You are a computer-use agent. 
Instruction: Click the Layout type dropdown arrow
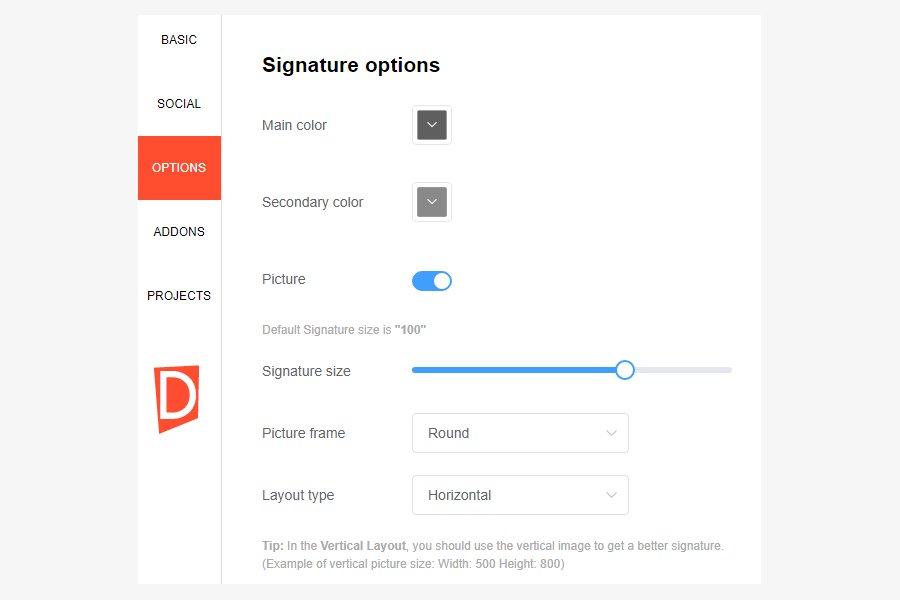pos(611,495)
